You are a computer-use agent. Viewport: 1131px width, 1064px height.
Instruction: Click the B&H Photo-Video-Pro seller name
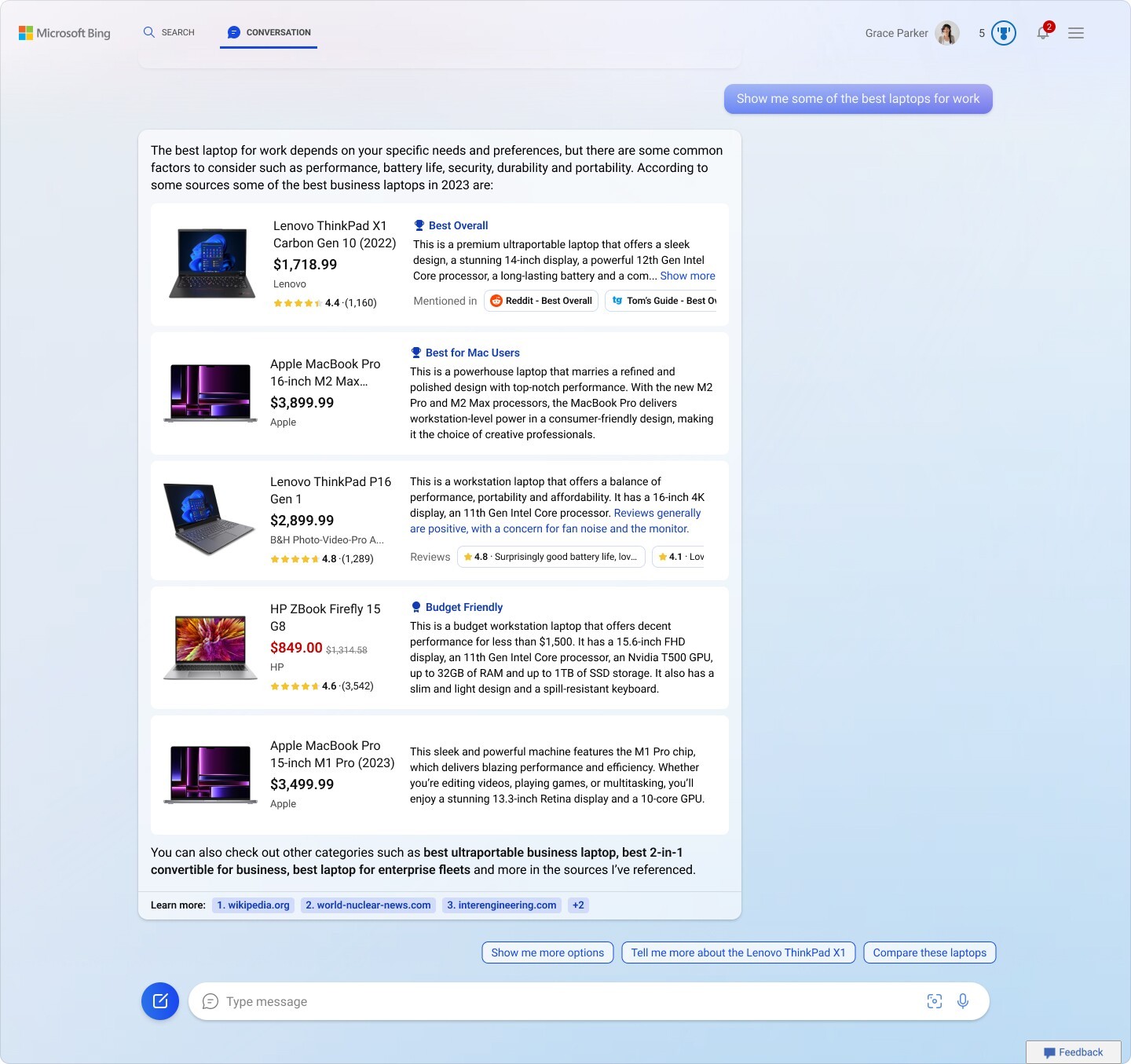click(x=327, y=539)
